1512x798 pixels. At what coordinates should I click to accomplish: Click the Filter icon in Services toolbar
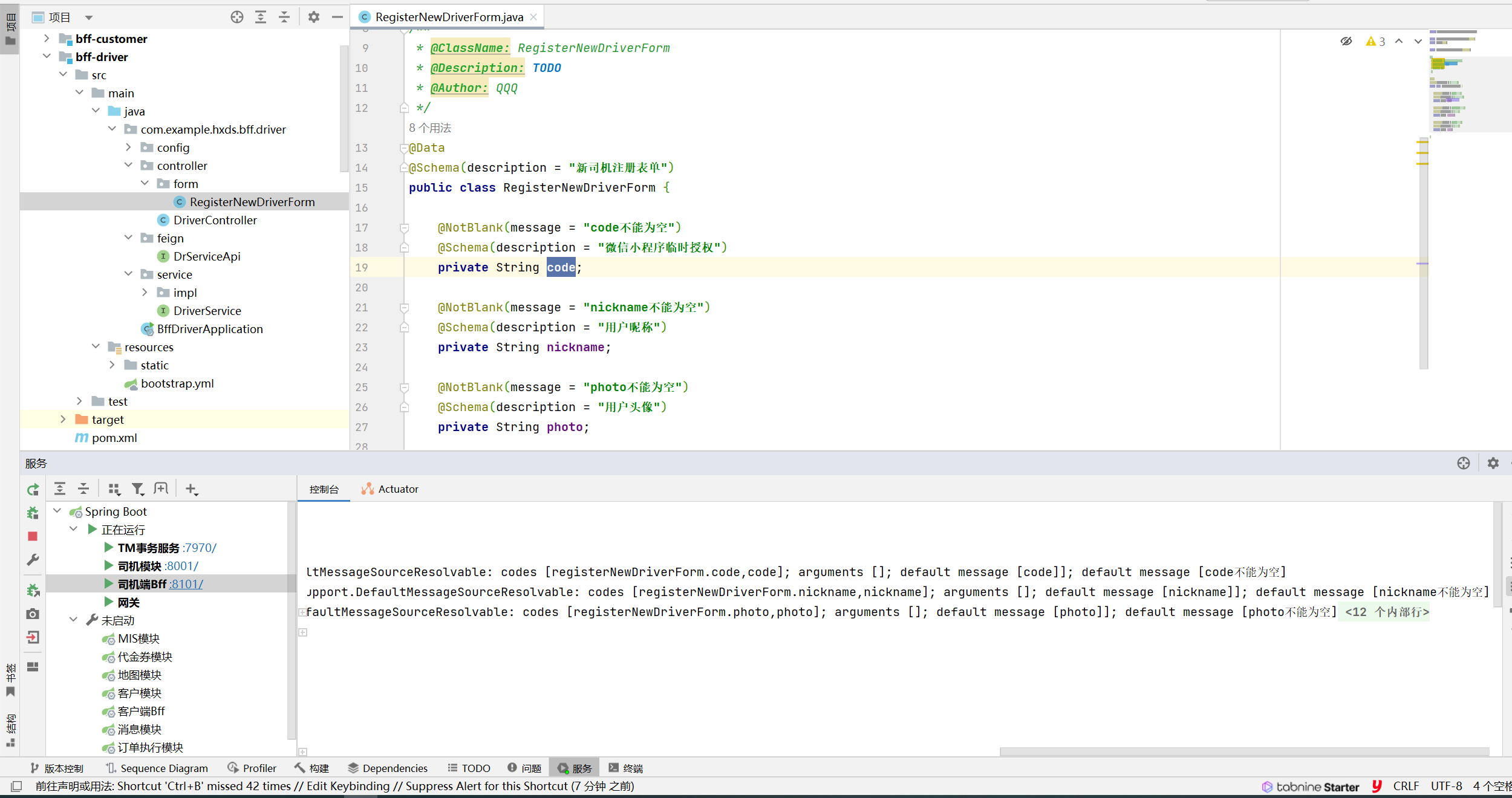click(138, 489)
